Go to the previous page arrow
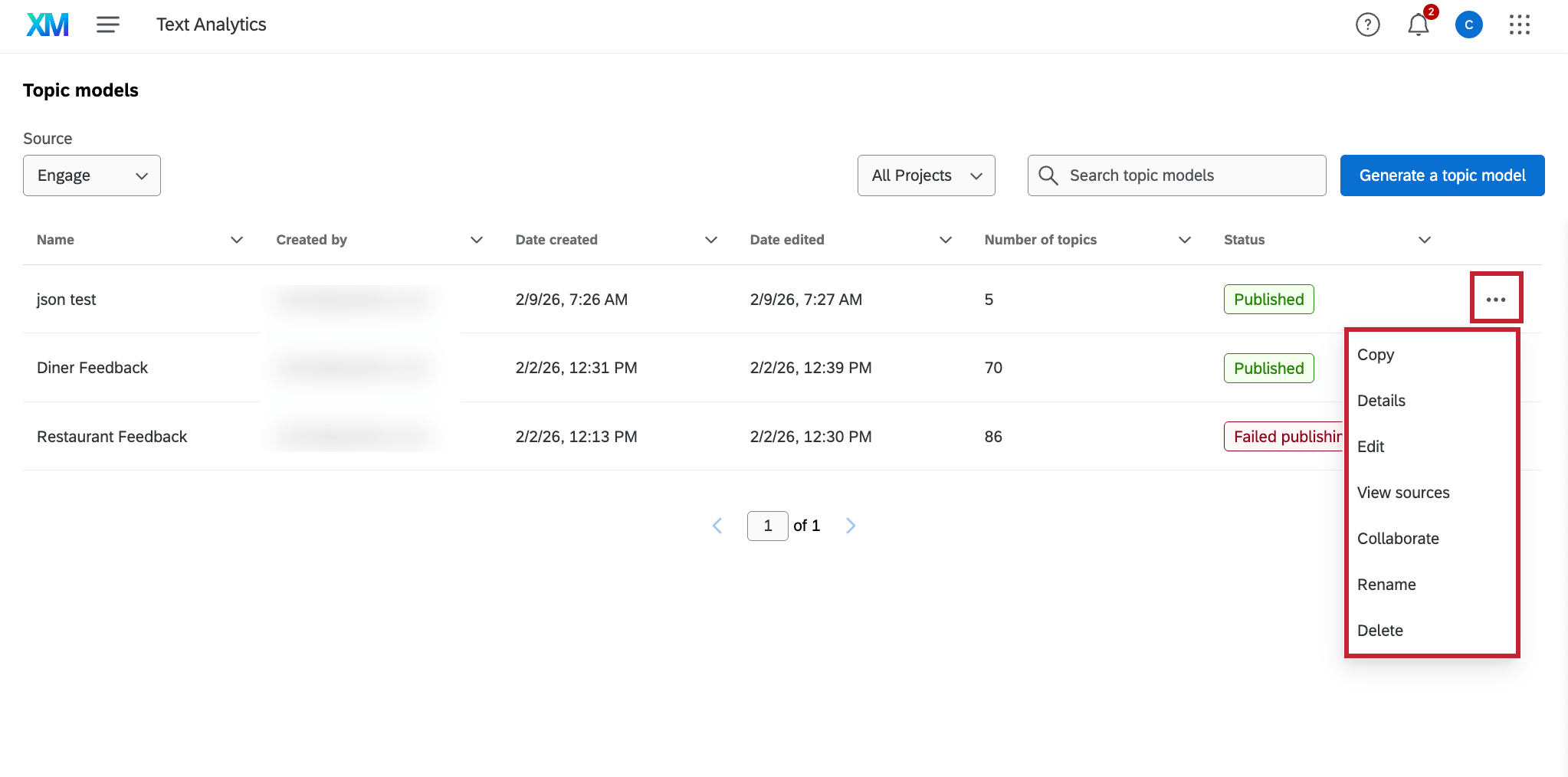Image resolution: width=1568 pixels, height=777 pixels. tap(717, 526)
